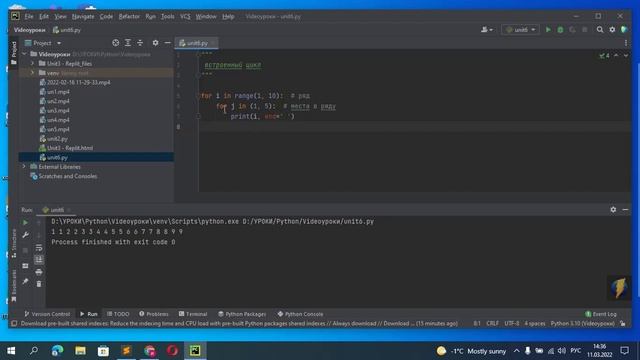This screenshot has height=360, width=640.
Task: Run unit6 with green toolbar play button
Action: click(548, 30)
